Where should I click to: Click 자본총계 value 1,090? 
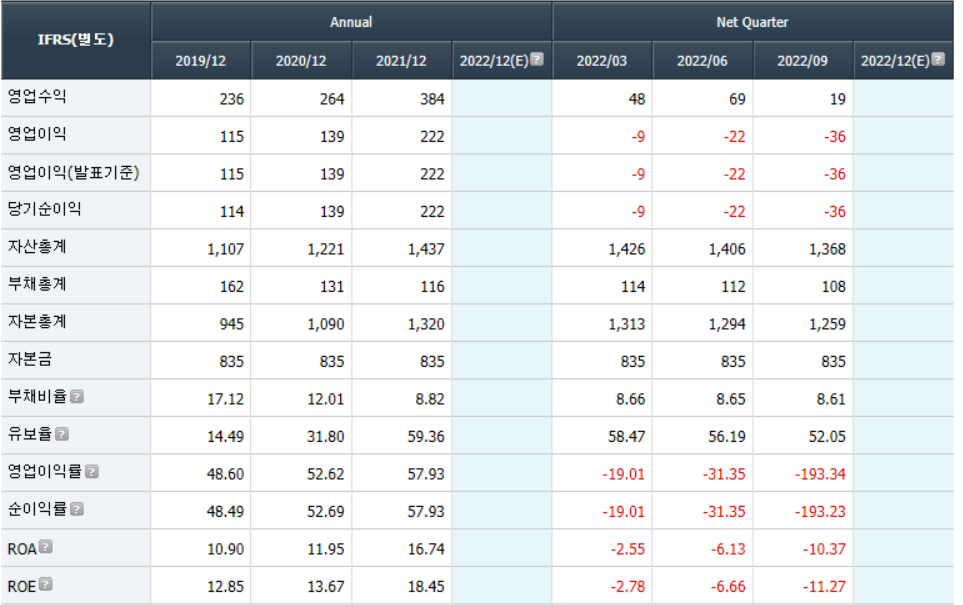(326, 324)
